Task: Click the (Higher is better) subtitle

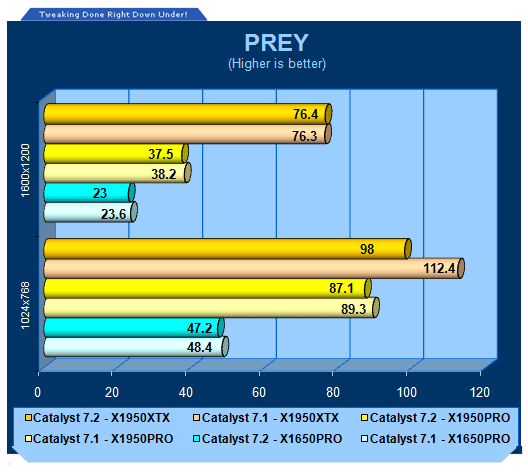Action: 277,64
